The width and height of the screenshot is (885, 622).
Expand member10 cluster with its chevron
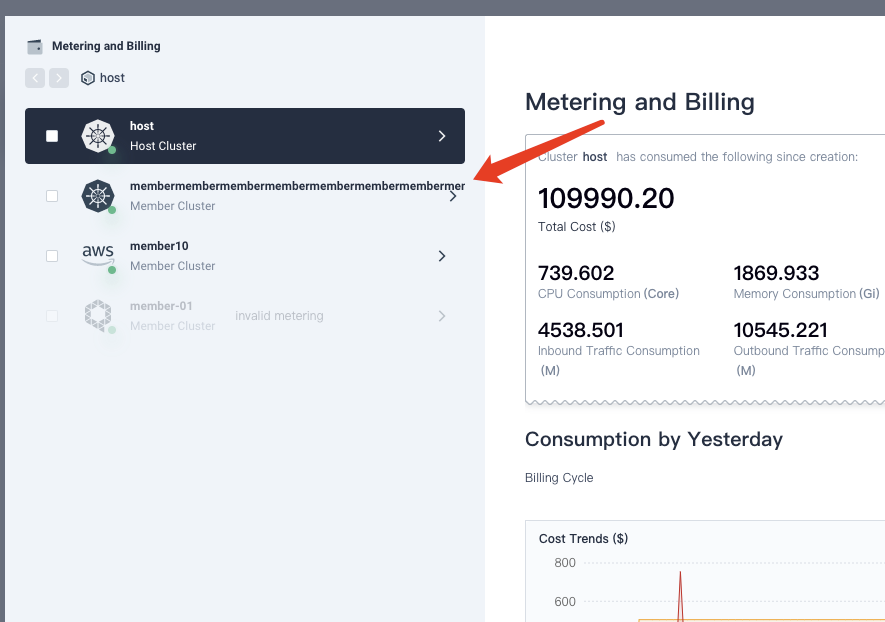442,256
